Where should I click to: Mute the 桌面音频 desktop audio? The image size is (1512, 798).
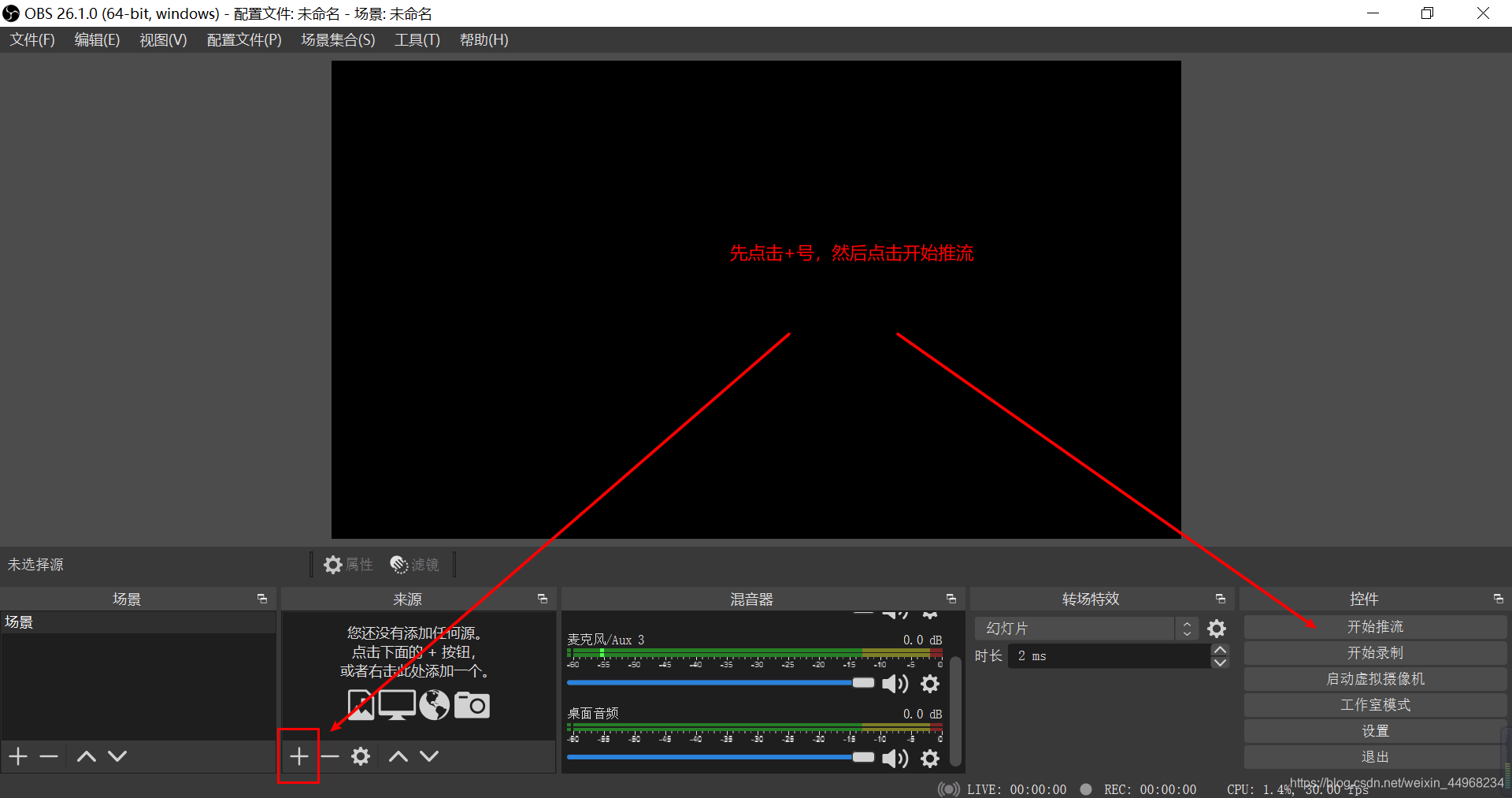[x=895, y=758]
